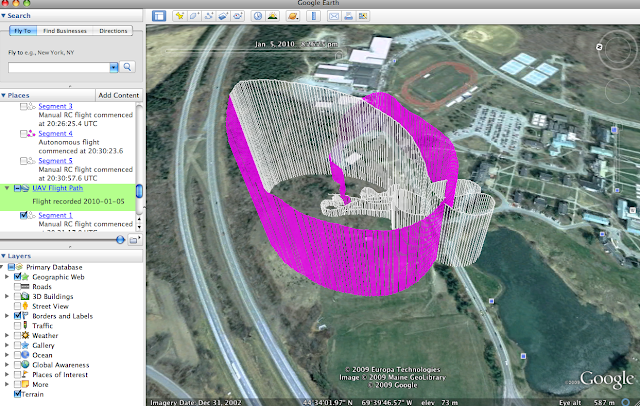Open the Segment 4 link

point(56,133)
